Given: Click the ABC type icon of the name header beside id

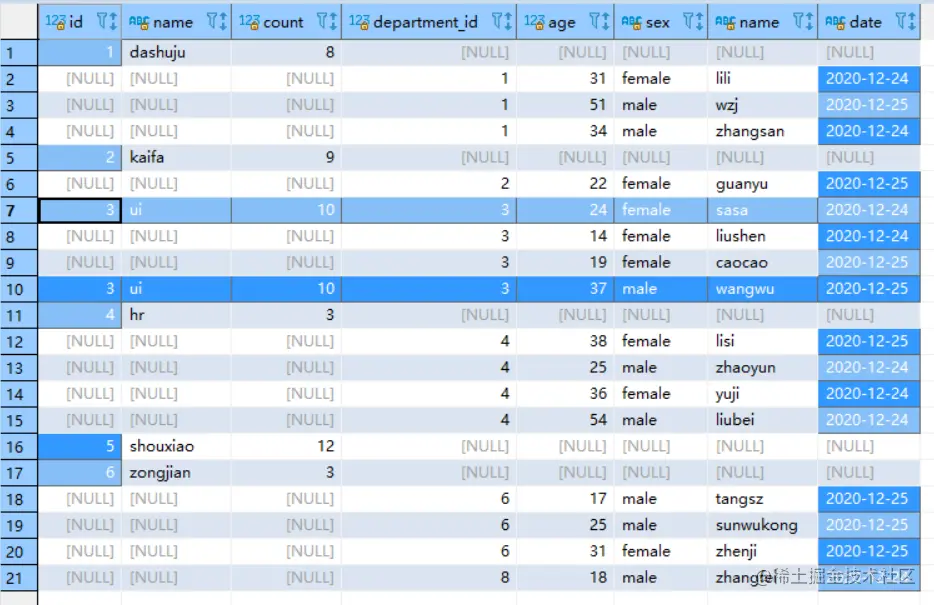Looking at the screenshot, I should (139, 22).
